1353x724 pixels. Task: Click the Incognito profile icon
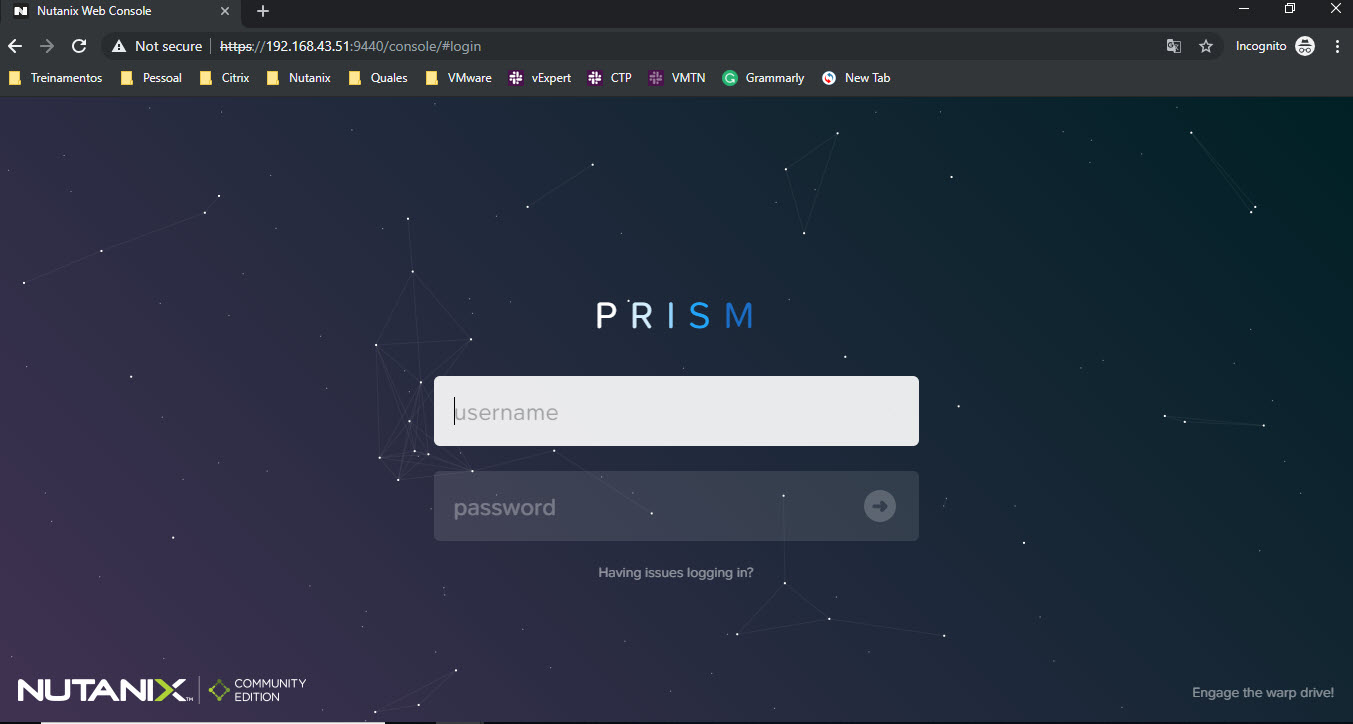[1305, 46]
